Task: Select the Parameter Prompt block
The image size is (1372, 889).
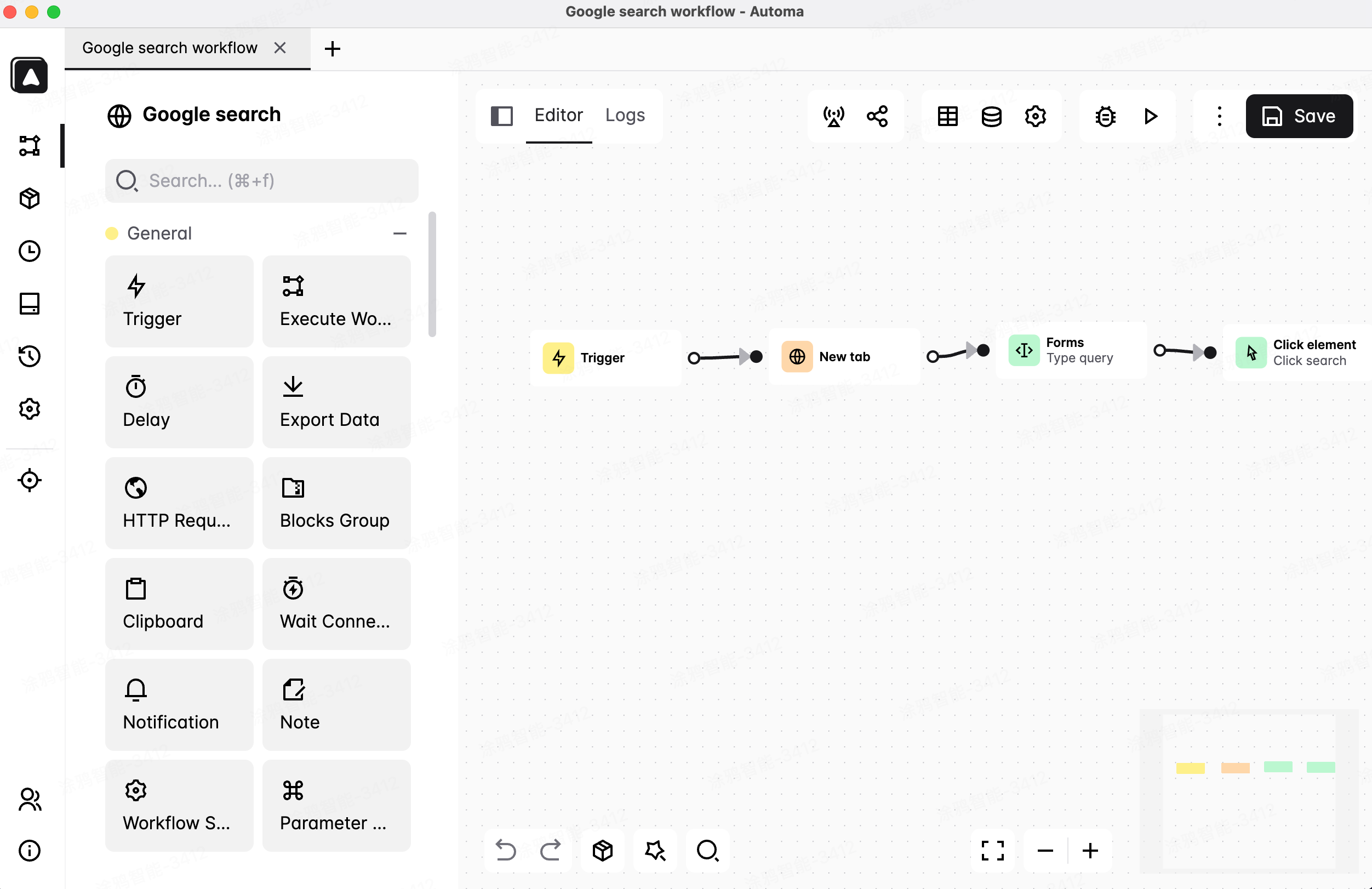Action: pos(336,805)
